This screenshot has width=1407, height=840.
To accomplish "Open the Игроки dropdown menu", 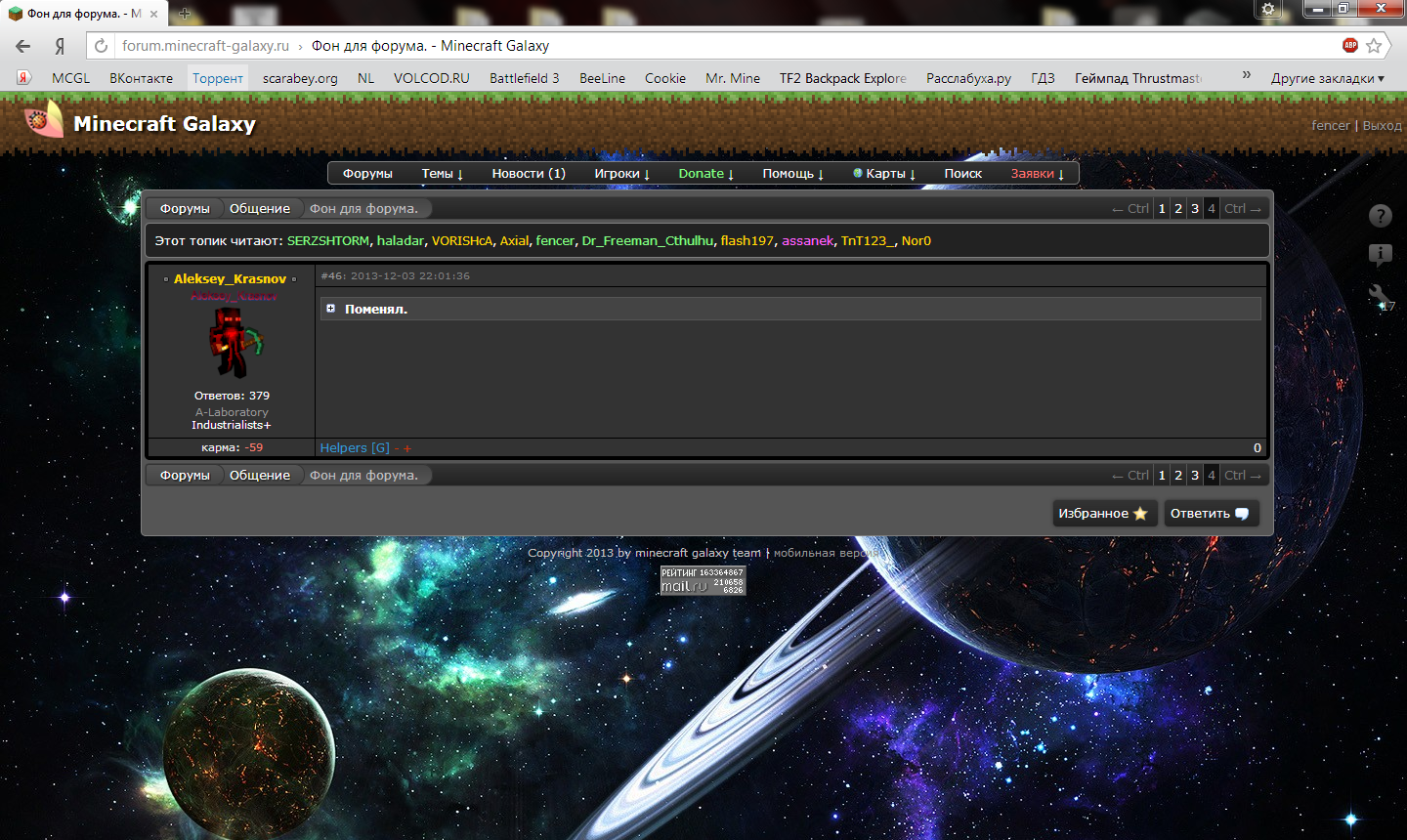I will click(622, 174).
